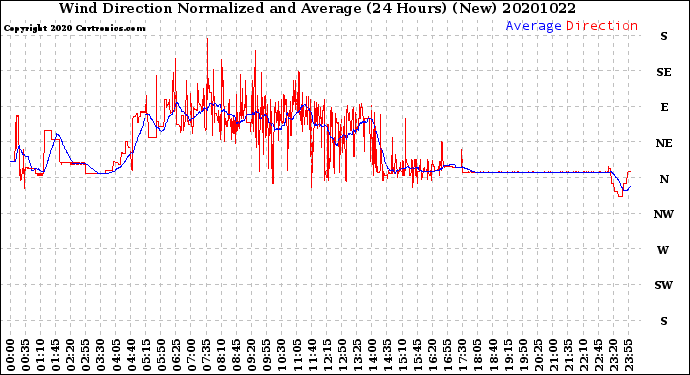The width and height of the screenshot is (690, 375).
Task: Click the "NW" direction axis label
Action: click(664, 214)
